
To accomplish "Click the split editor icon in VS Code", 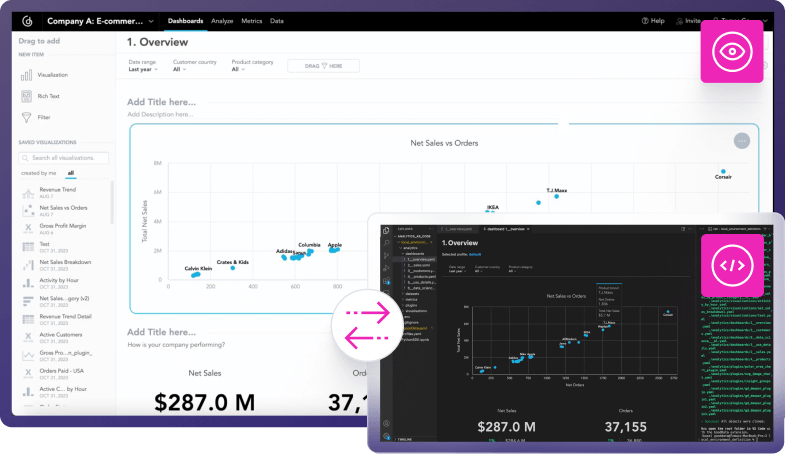I will pos(683,229).
